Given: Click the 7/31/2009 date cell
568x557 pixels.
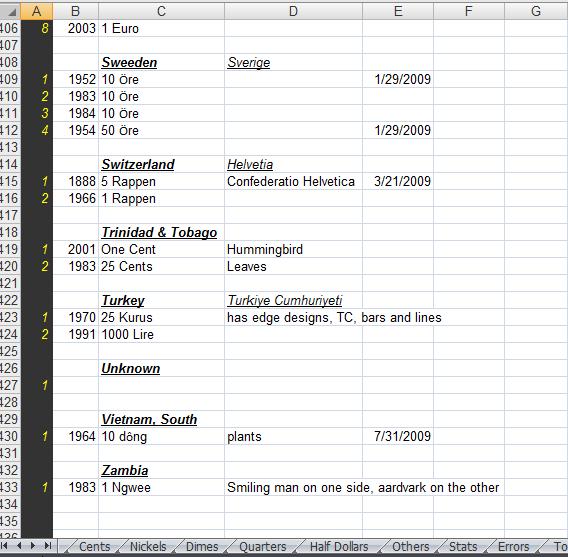Looking at the screenshot, I should [x=398, y=436].
